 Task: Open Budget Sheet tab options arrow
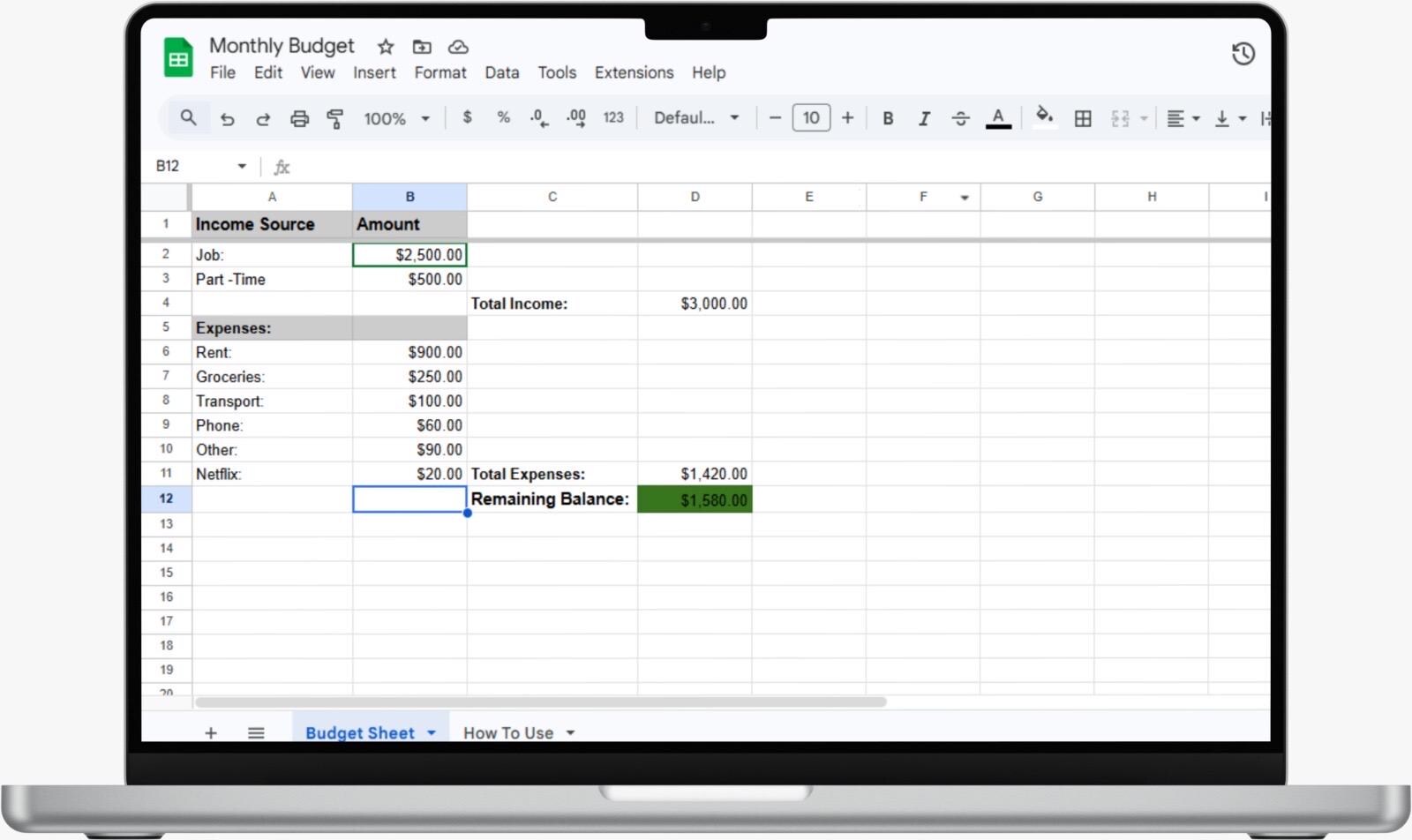click(x=432, y=732)
